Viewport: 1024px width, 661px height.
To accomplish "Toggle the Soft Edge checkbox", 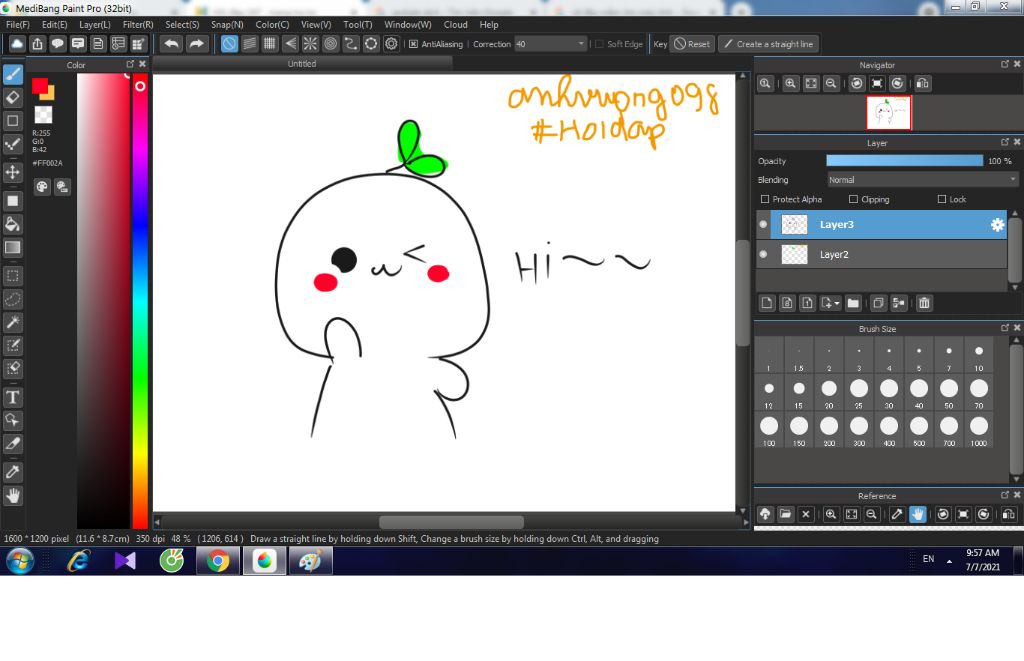I will click(600, 44).
